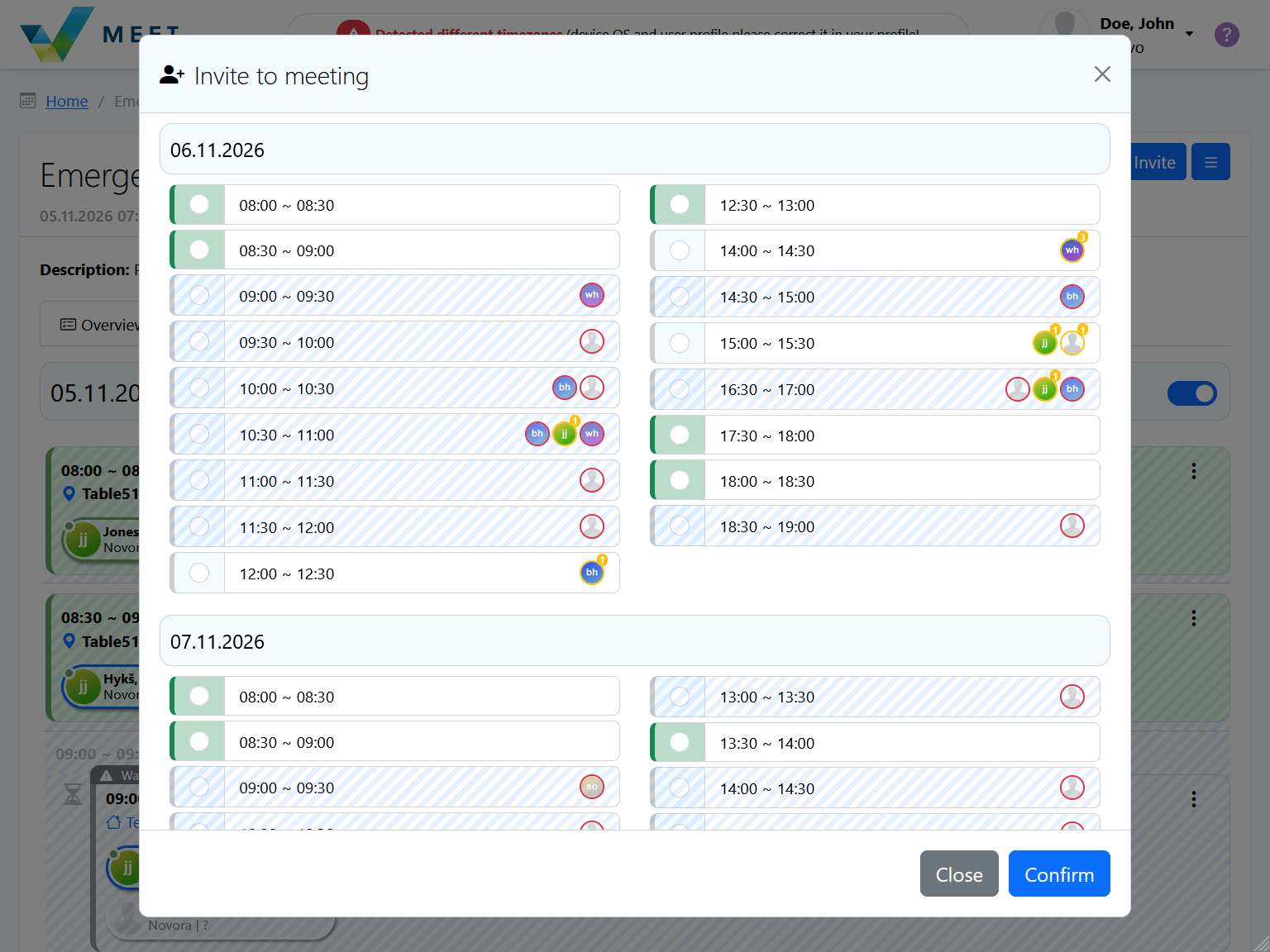Select the 12:30 ~ 13:00 time slot

680,205
